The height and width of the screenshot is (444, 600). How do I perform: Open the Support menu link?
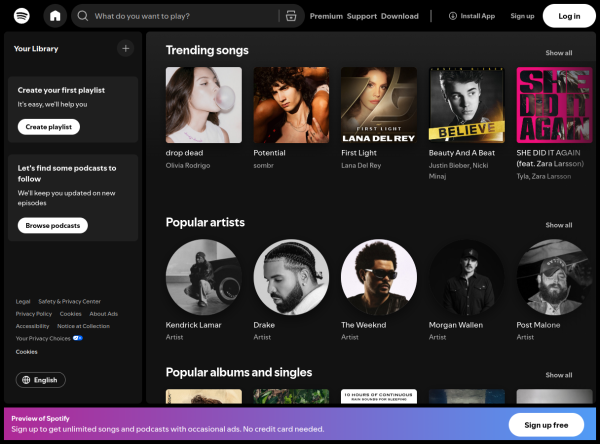(x=361, y=16)
